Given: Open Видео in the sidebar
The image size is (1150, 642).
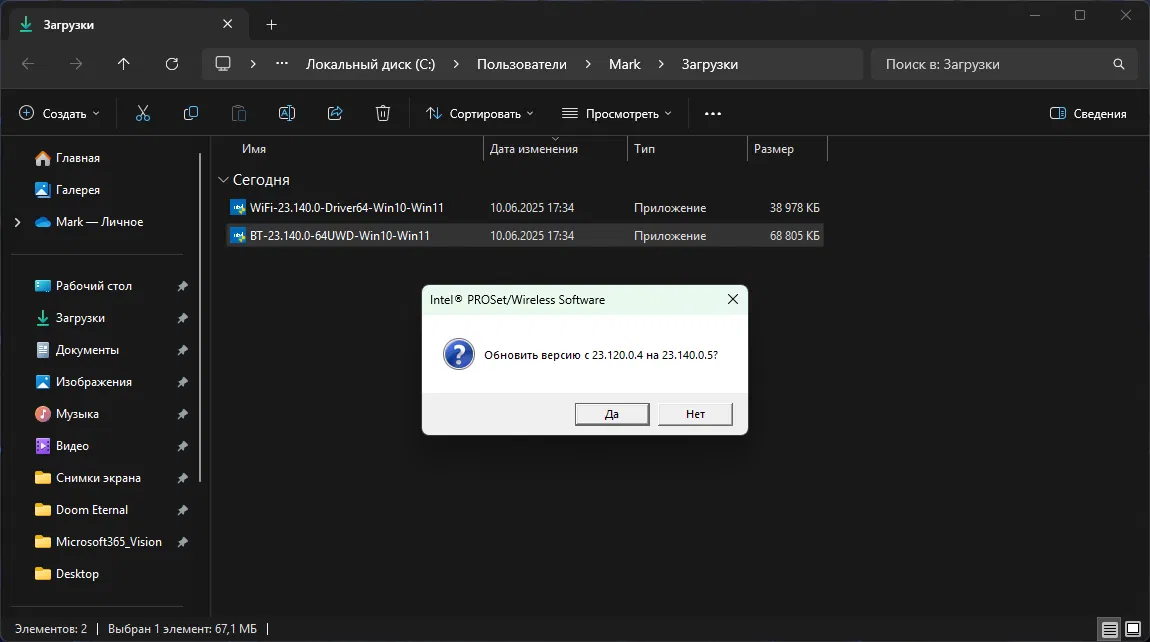Looking at the screenshot, I should tap(72, 446).
